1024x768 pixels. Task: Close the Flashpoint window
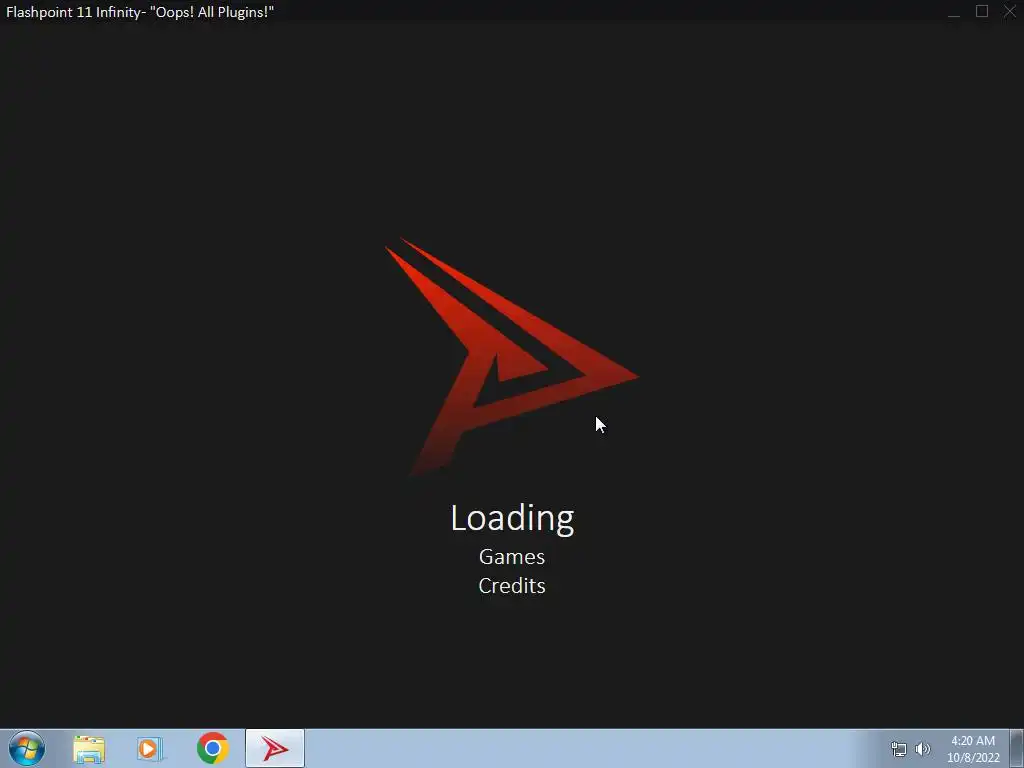[1010, 11]
